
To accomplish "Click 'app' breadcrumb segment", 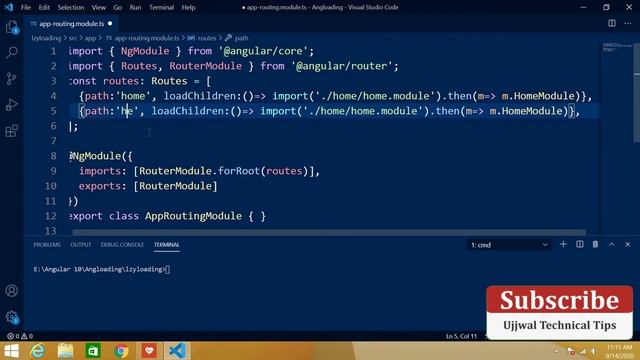I will point(90,38).
